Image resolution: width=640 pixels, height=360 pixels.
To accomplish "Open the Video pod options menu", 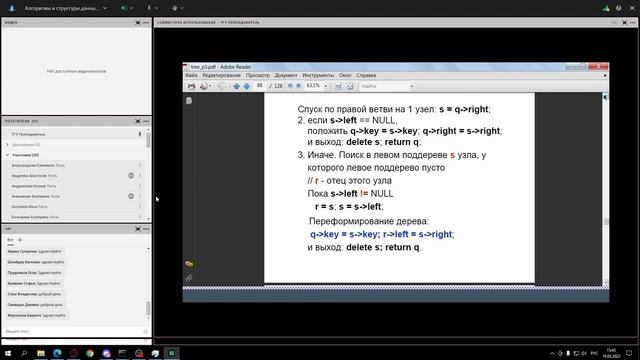I will coord(146,22).
